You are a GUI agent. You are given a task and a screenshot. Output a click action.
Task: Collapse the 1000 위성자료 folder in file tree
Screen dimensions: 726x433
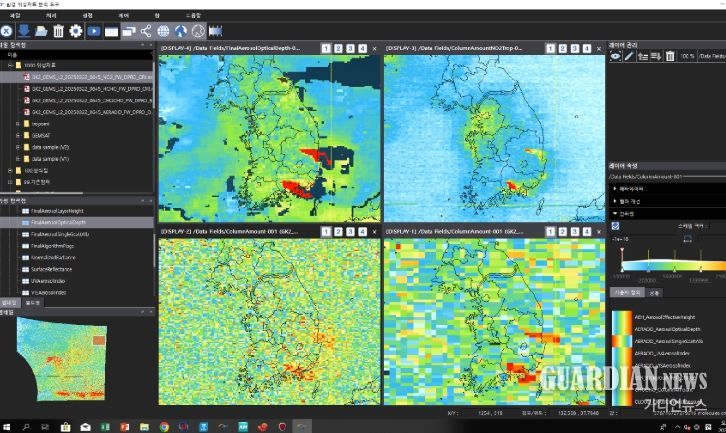pos(10,65)
